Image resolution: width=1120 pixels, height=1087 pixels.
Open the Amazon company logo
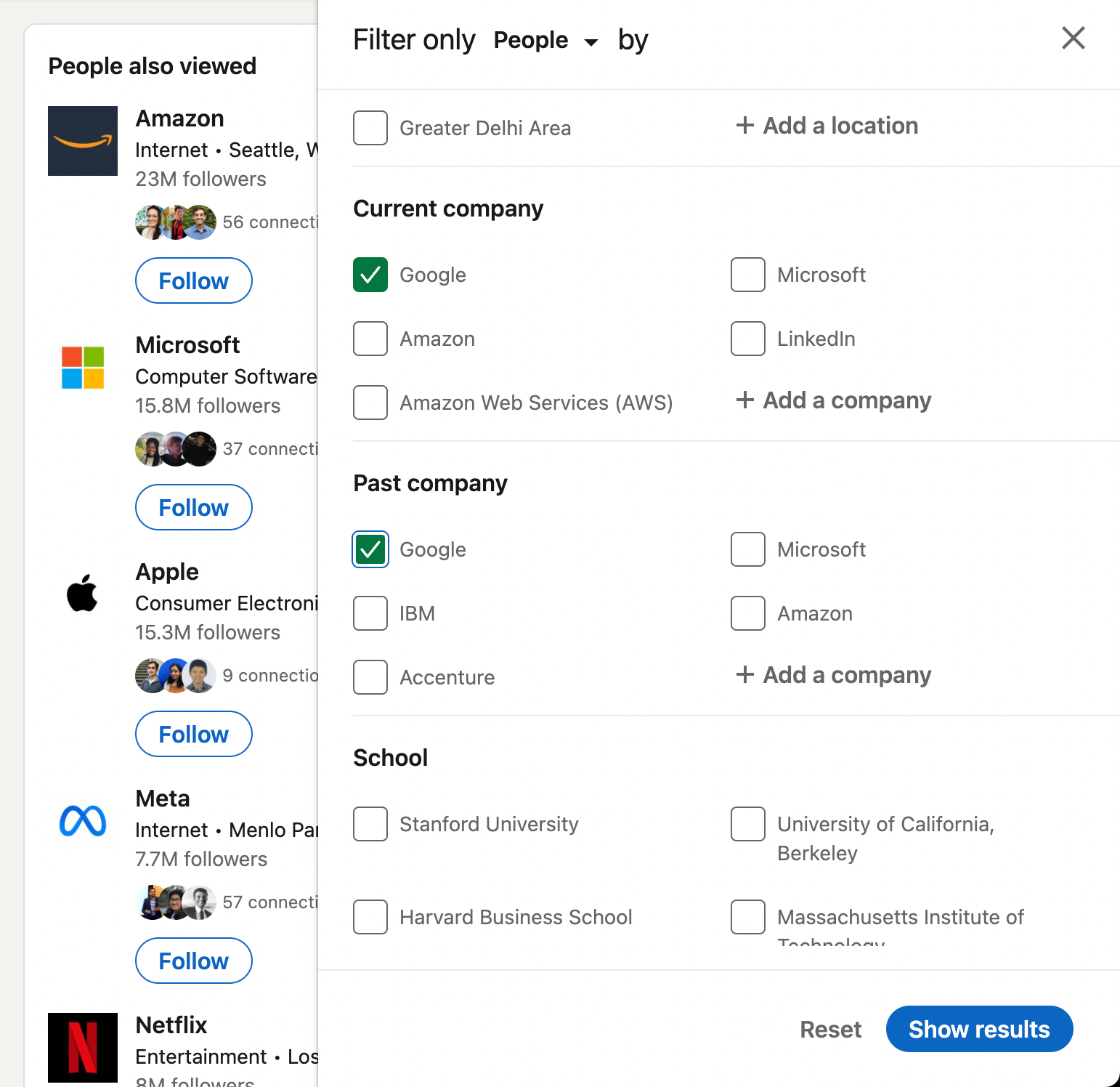click(x=83, y=141)
